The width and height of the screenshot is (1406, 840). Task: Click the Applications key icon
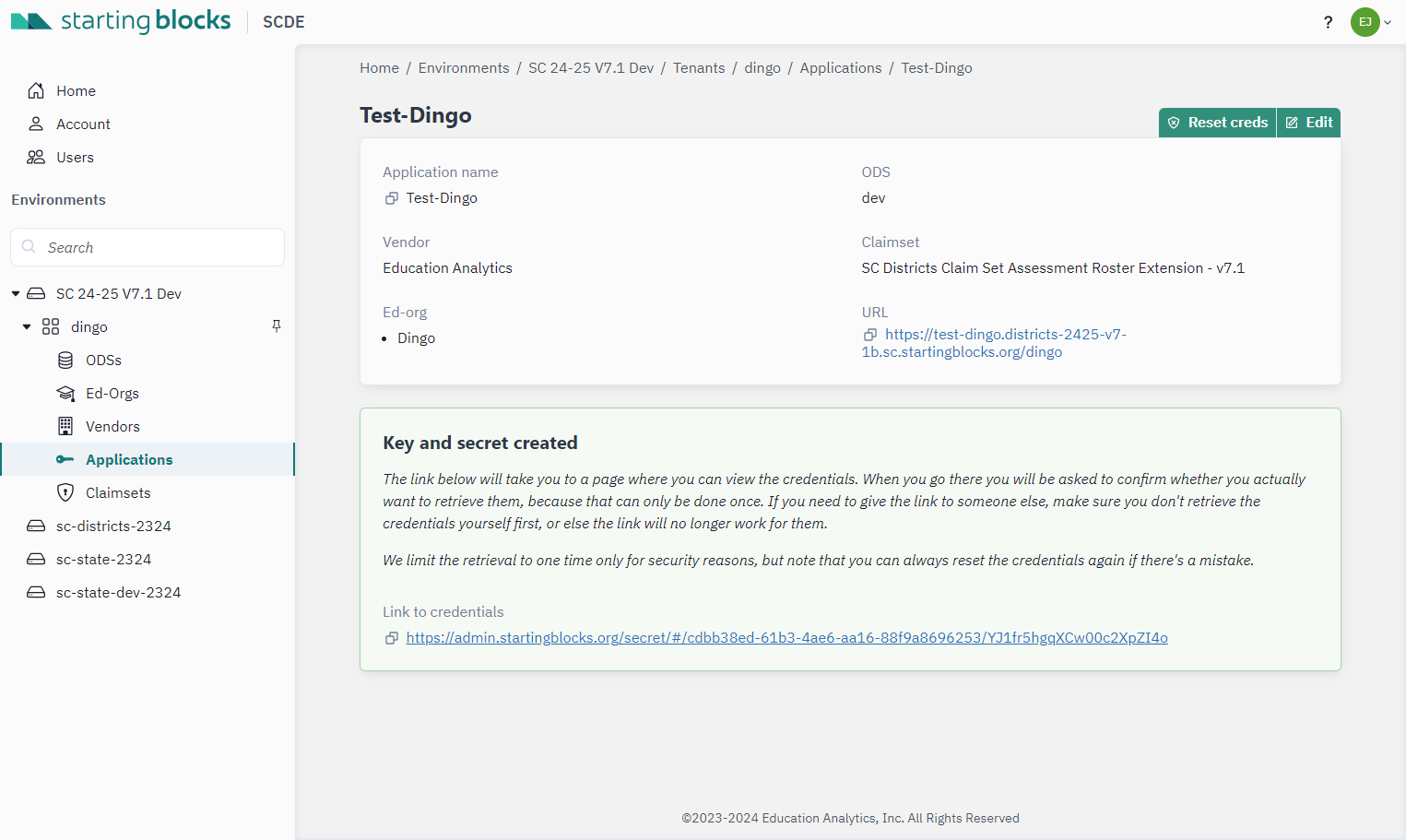[65, 459]
